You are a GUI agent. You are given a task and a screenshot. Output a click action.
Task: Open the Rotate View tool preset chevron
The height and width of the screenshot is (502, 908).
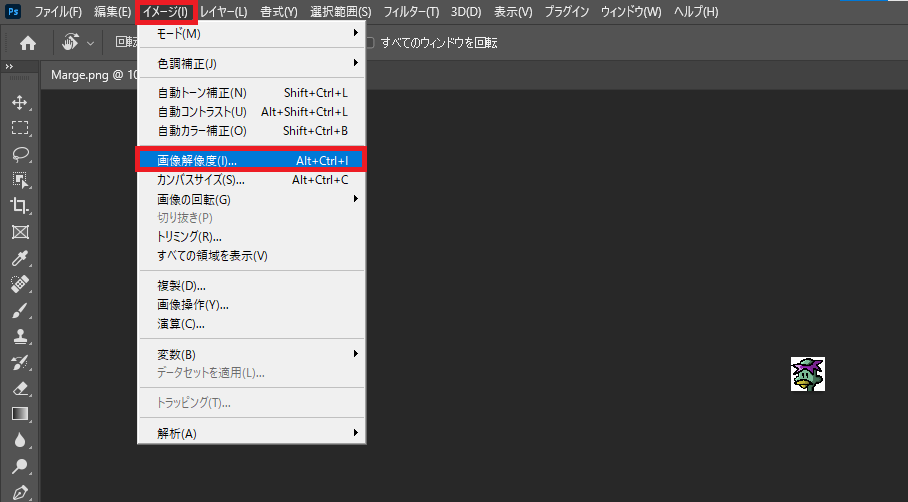coord(90,43)
